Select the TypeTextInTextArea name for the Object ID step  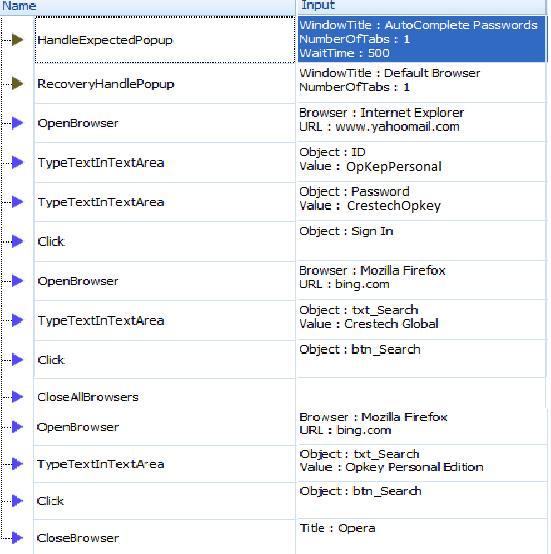pyautogui.click(x=165, y=163)
